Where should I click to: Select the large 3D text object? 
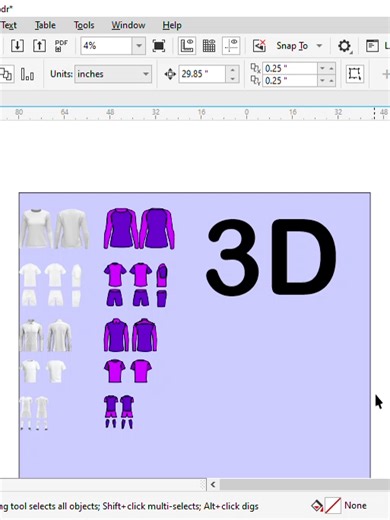click(271, 257)
